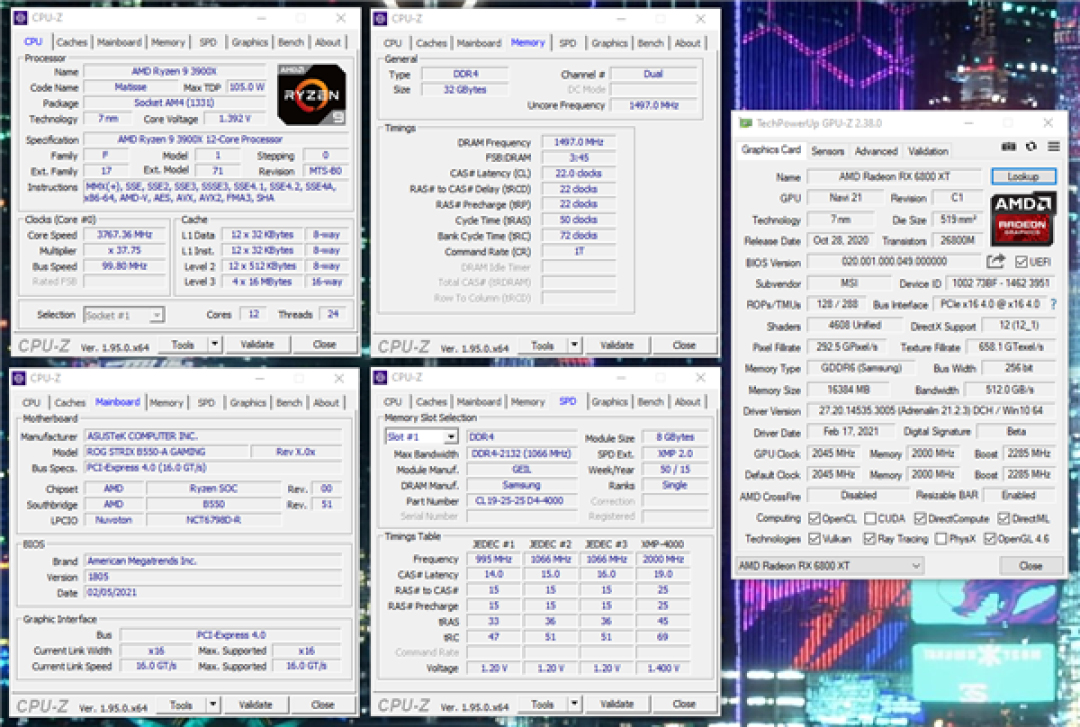Viewport: 1080px width, 727px height.
Task: Toggle the OpenGL 4.6 checkbox
Action: point(990,538)
